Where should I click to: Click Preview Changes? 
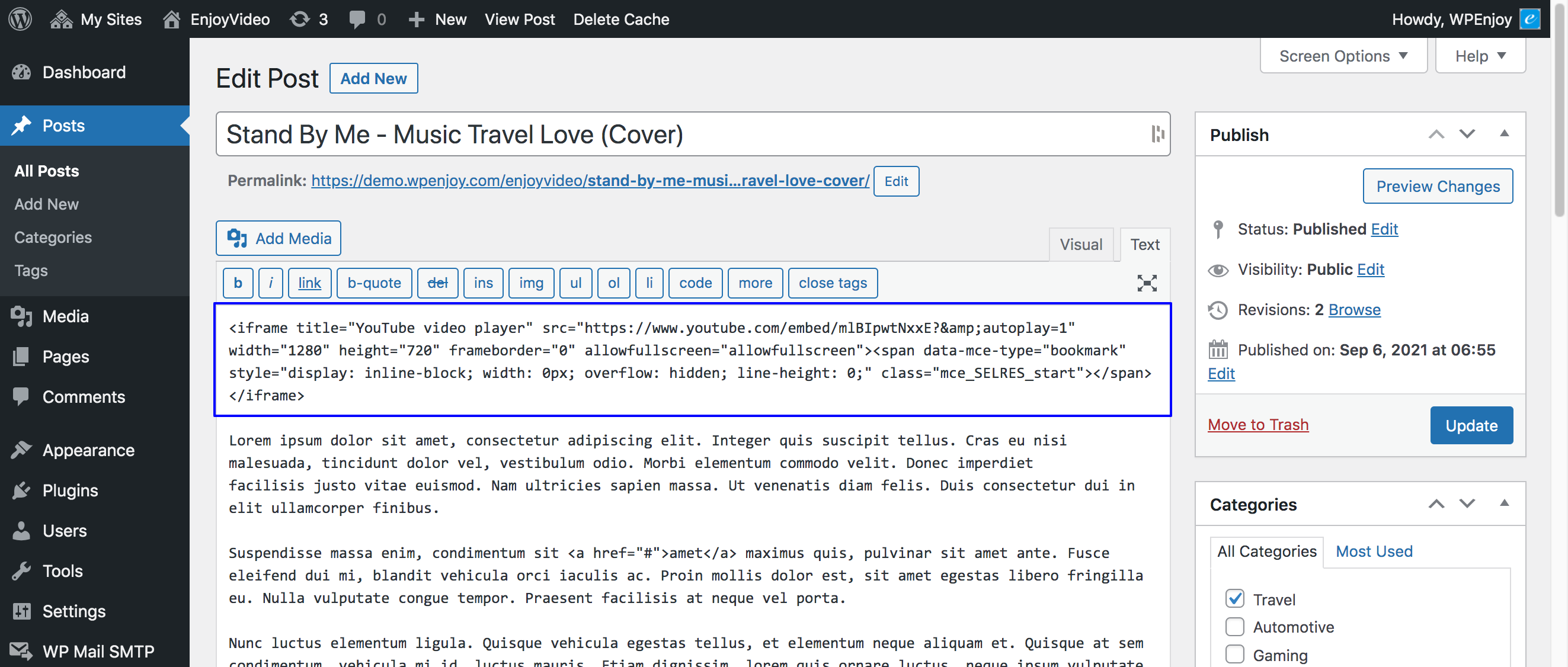tap(1438, 186)
